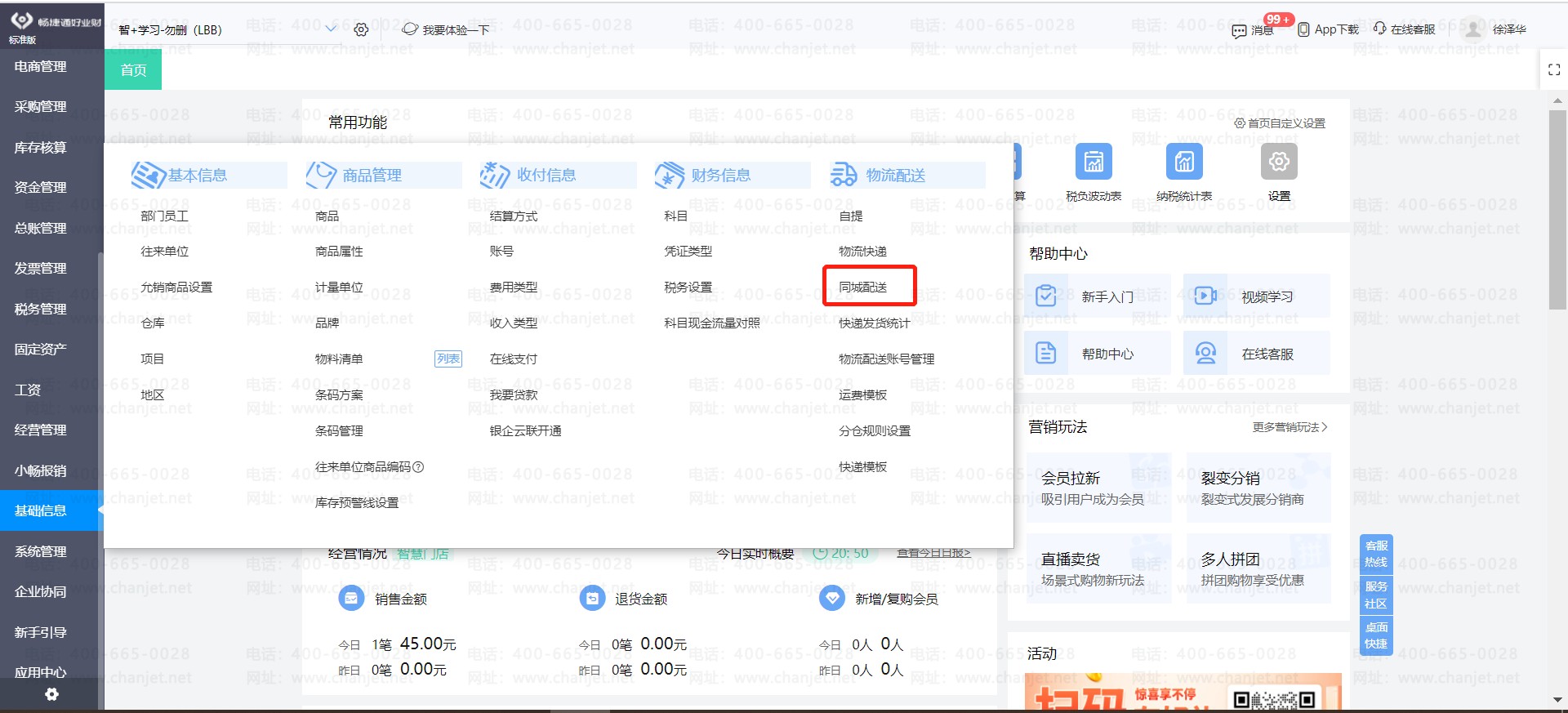Expand the account set dropdown arrow
Viewport: 1568px width, 713px height.
point(331,29)
